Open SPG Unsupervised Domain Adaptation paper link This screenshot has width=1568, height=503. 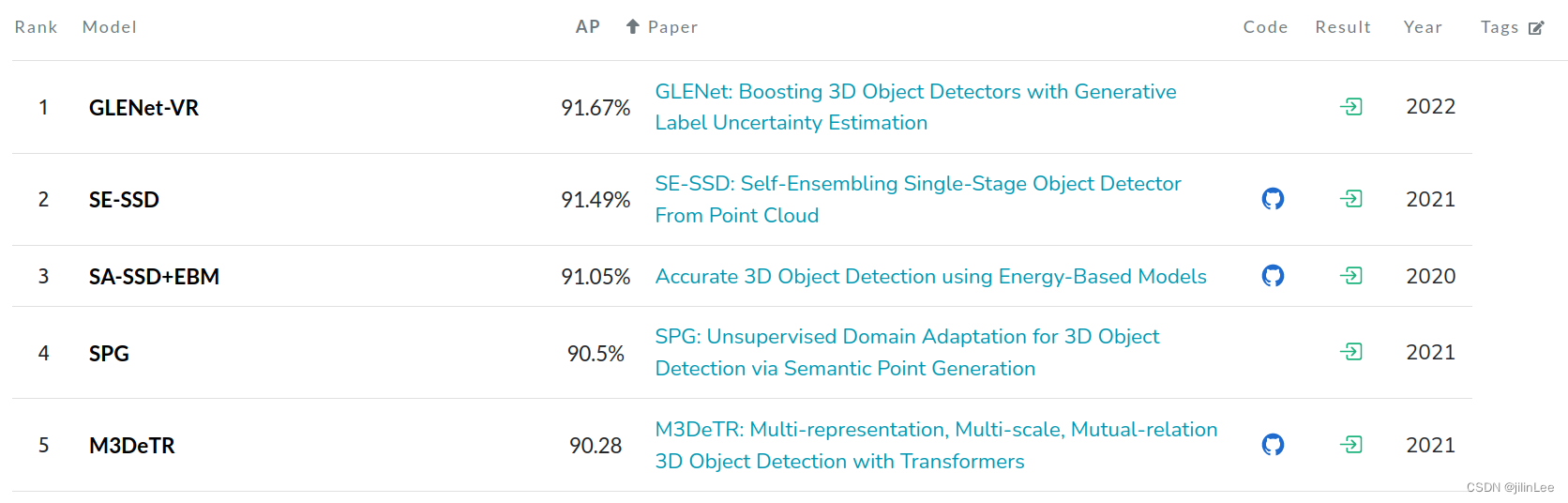pos(907,337)
